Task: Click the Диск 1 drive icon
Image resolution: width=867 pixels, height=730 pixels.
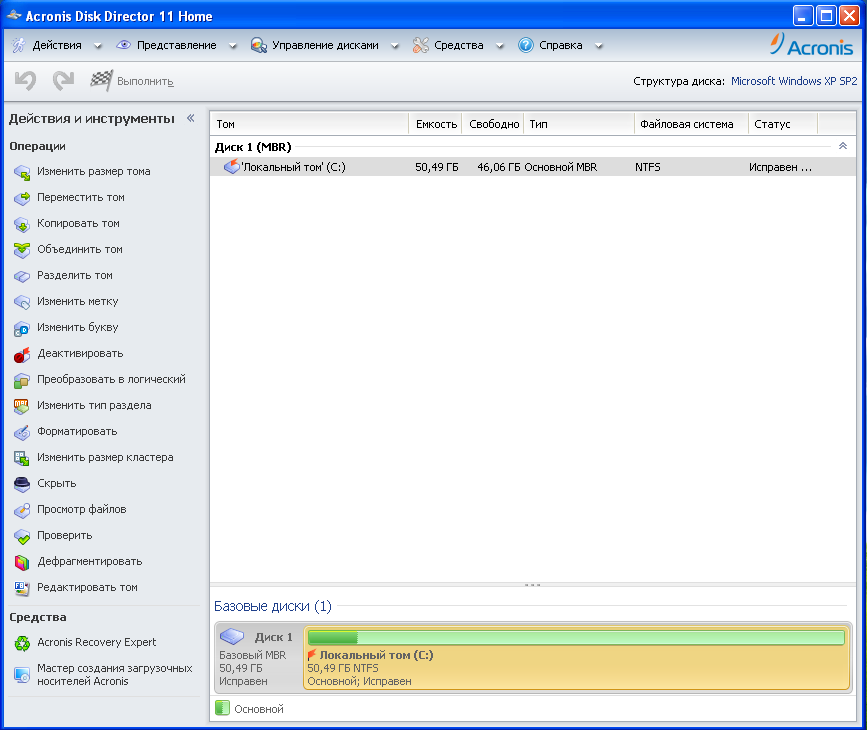Action: coord(232,637)
